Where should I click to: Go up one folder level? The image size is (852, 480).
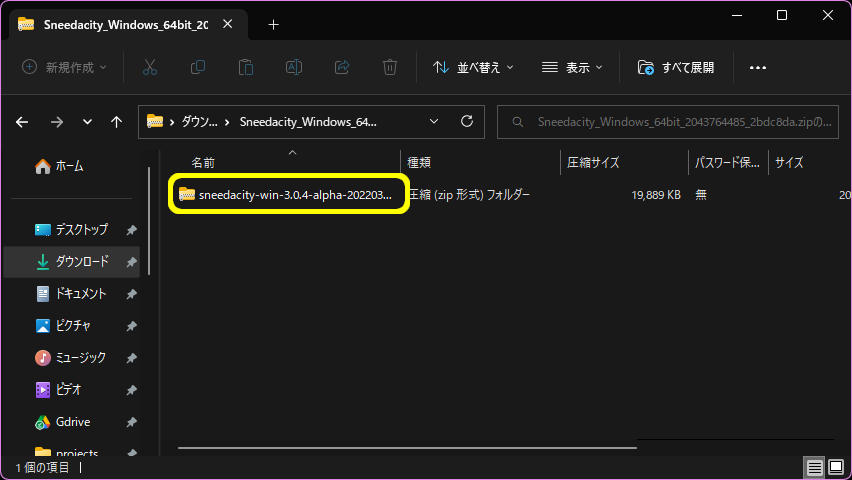[116, 122]
